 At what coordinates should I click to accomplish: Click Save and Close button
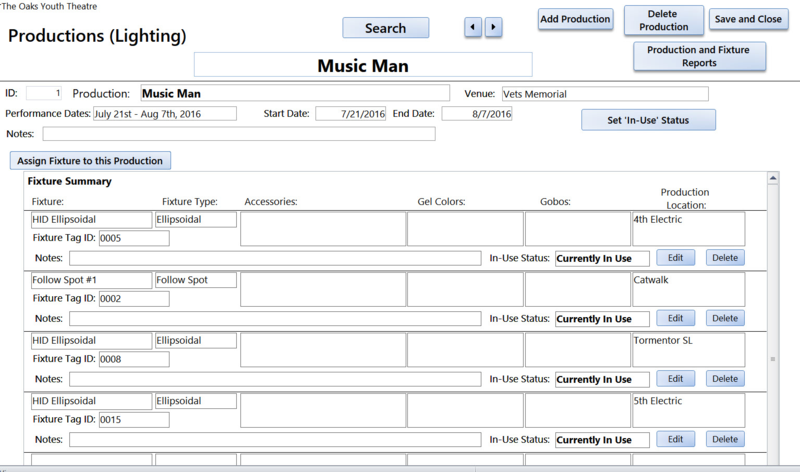coord(748,19)
